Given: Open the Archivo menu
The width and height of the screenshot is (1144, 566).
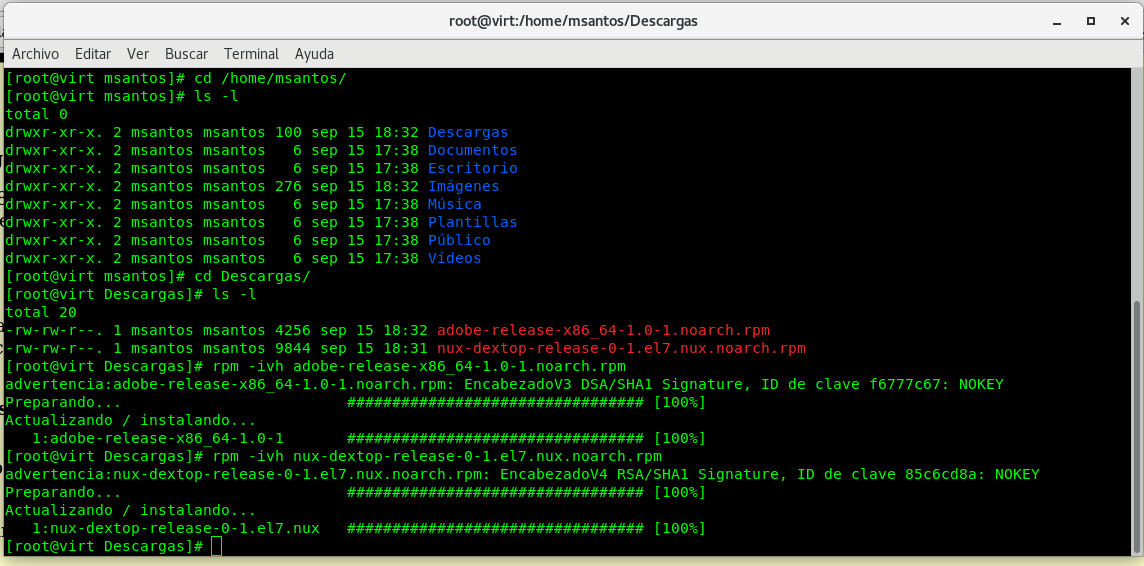Looking at the screenshot, I should pos(35,54).
